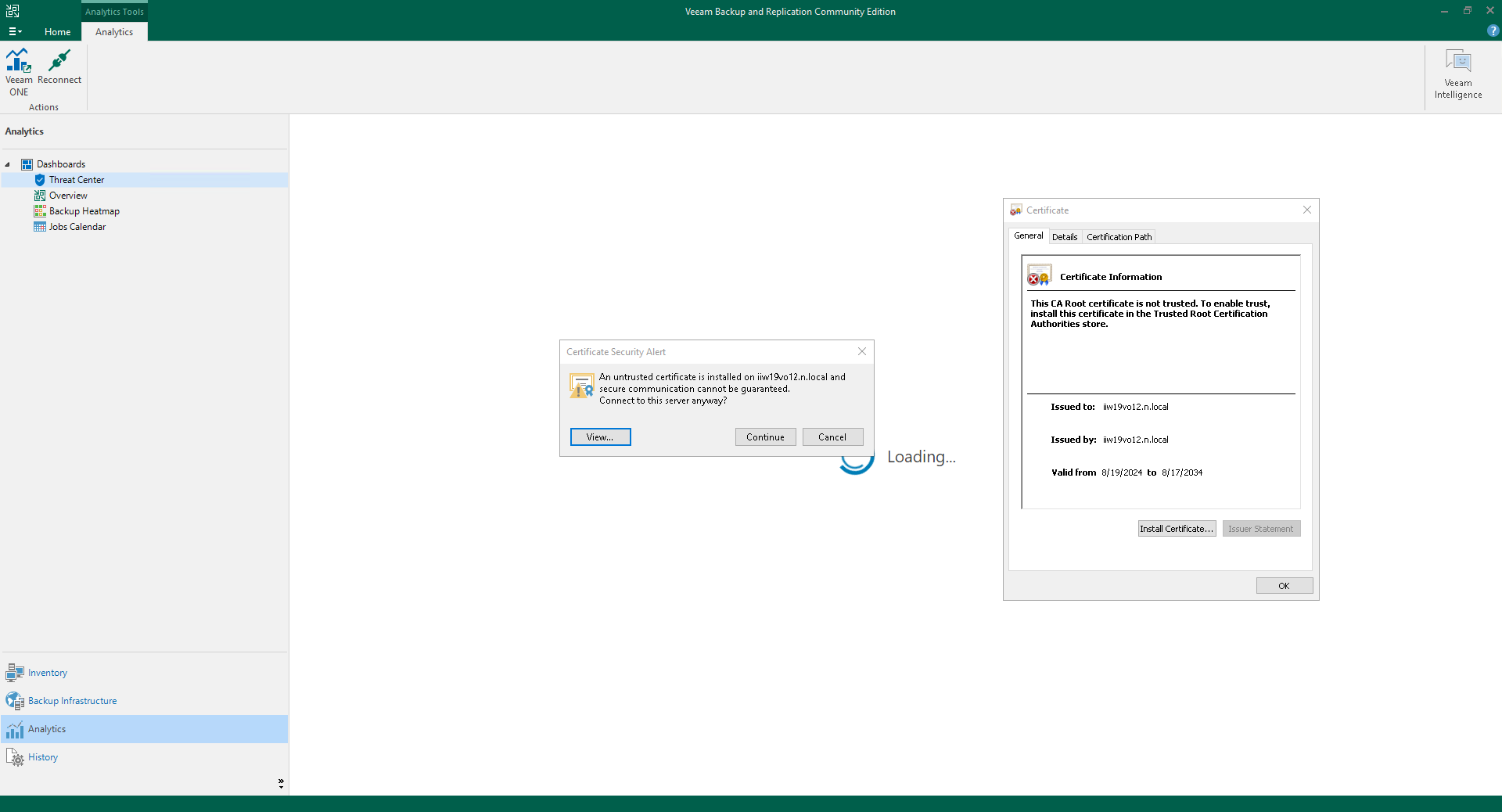Click OK in the Certificate window
1502x812 pixels.
1284,586
